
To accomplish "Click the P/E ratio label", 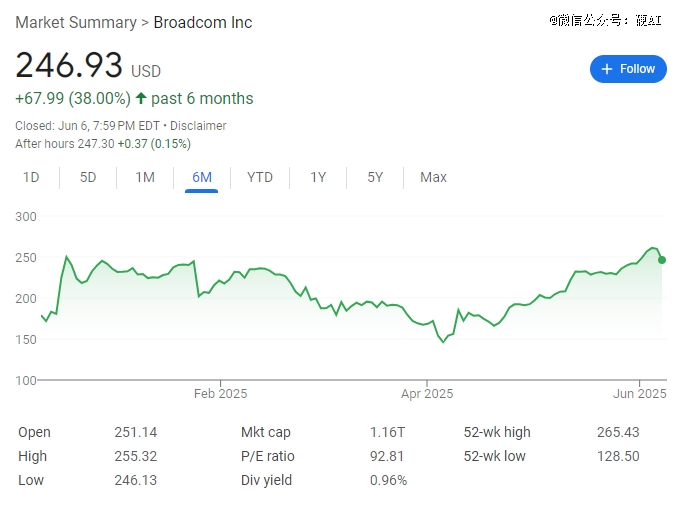I will click(267, 456).
